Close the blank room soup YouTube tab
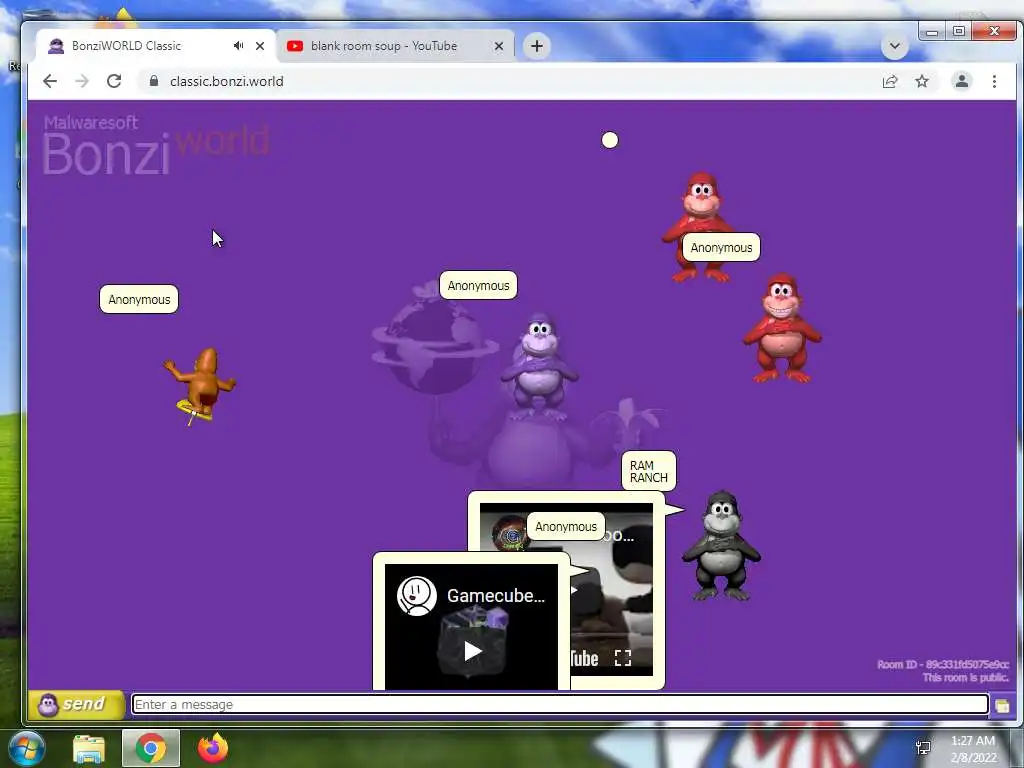1024x768 pixels. pyautogui.click(x=499, y=46)
